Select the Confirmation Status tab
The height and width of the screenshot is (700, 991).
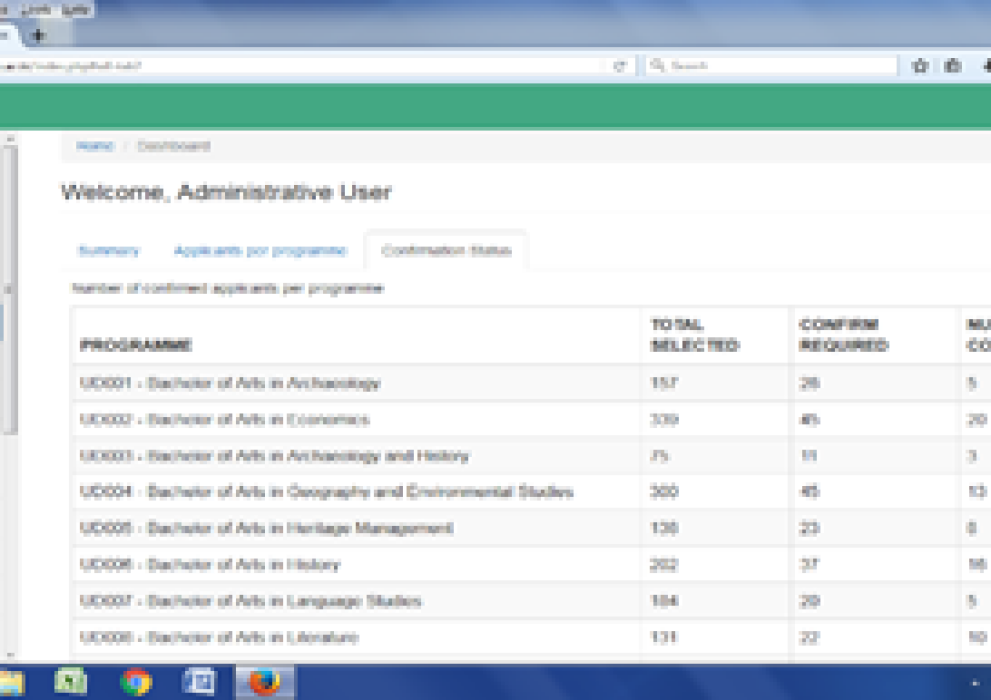click(446, 251)
